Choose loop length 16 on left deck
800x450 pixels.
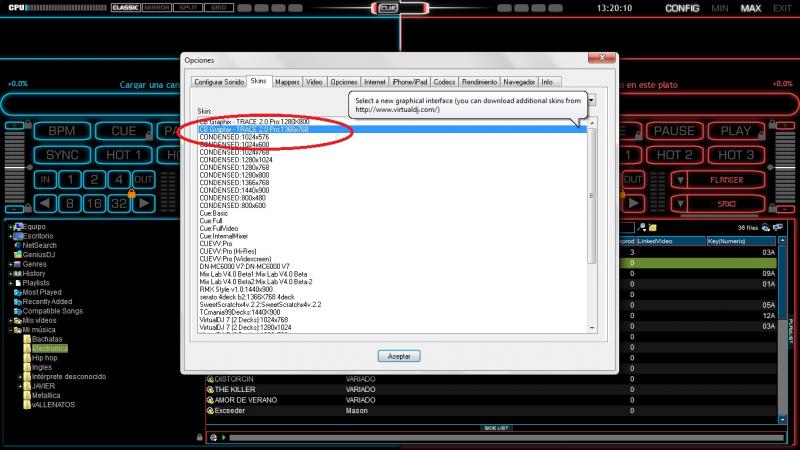coord(94,204)
